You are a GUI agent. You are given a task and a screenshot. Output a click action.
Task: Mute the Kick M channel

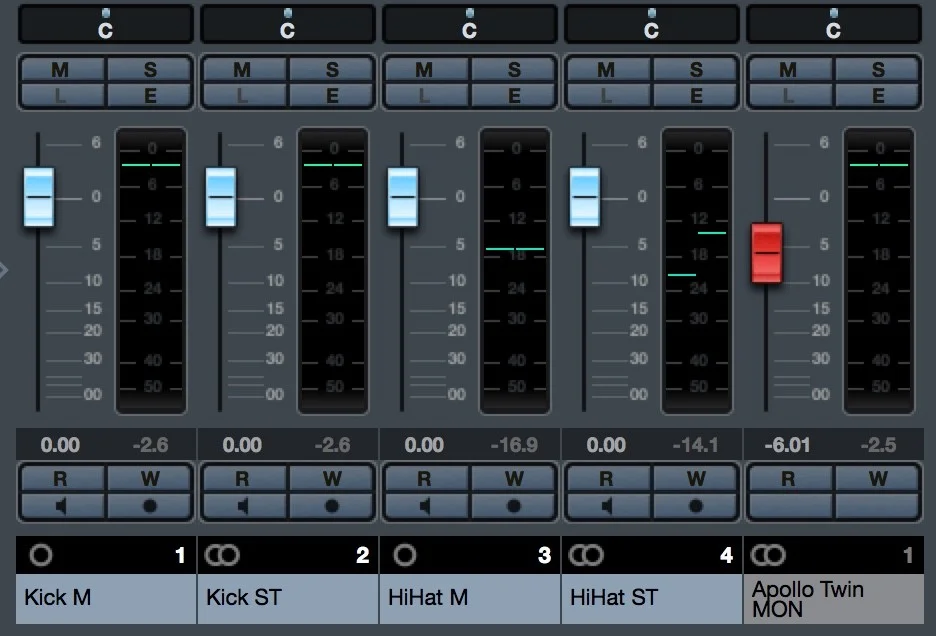[62, 70]
